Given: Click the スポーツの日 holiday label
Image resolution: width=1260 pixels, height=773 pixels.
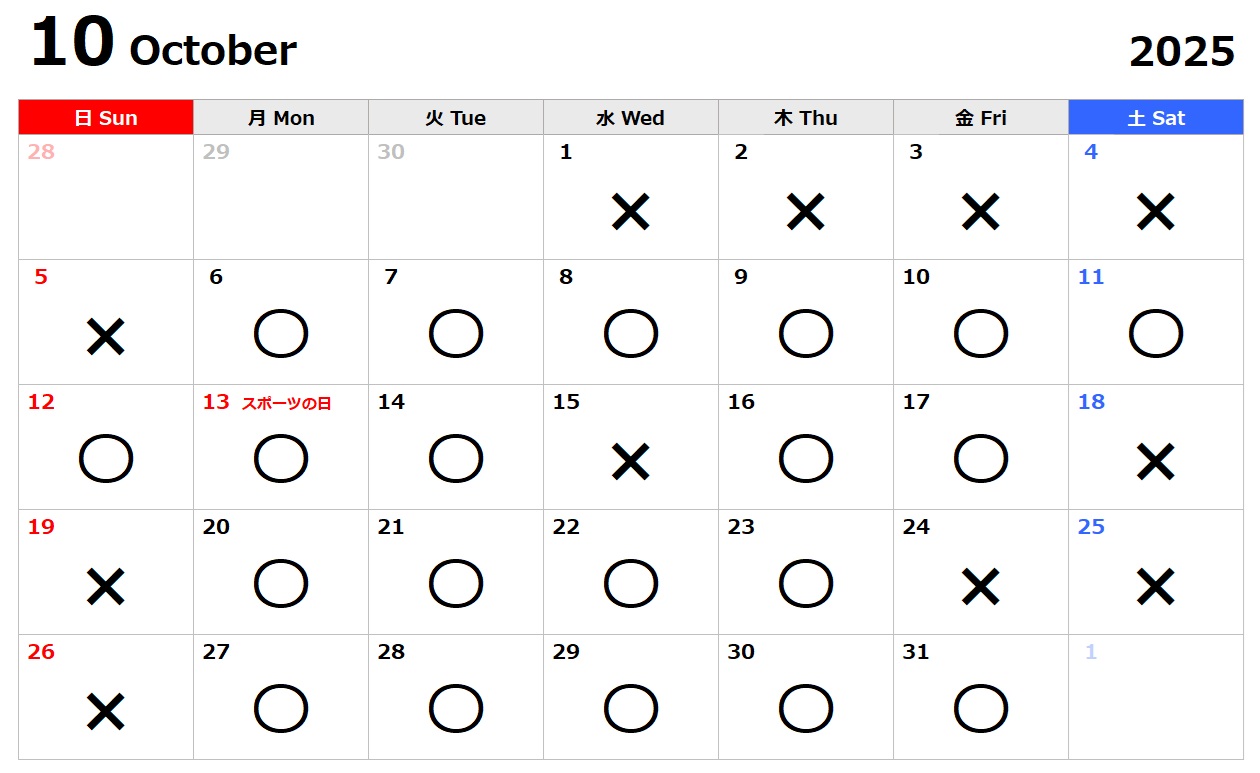Looking at the screenshot, I should tap(286, 404).
